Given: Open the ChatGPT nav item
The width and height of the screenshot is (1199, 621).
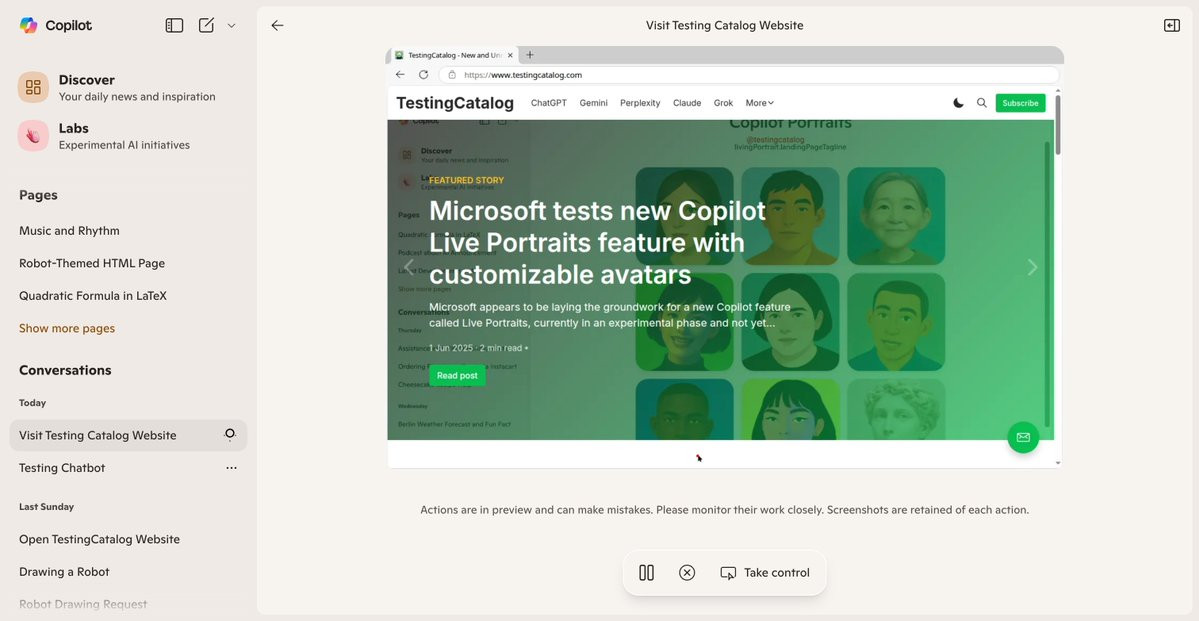Looking at the screenshot, I should point(548,103).
